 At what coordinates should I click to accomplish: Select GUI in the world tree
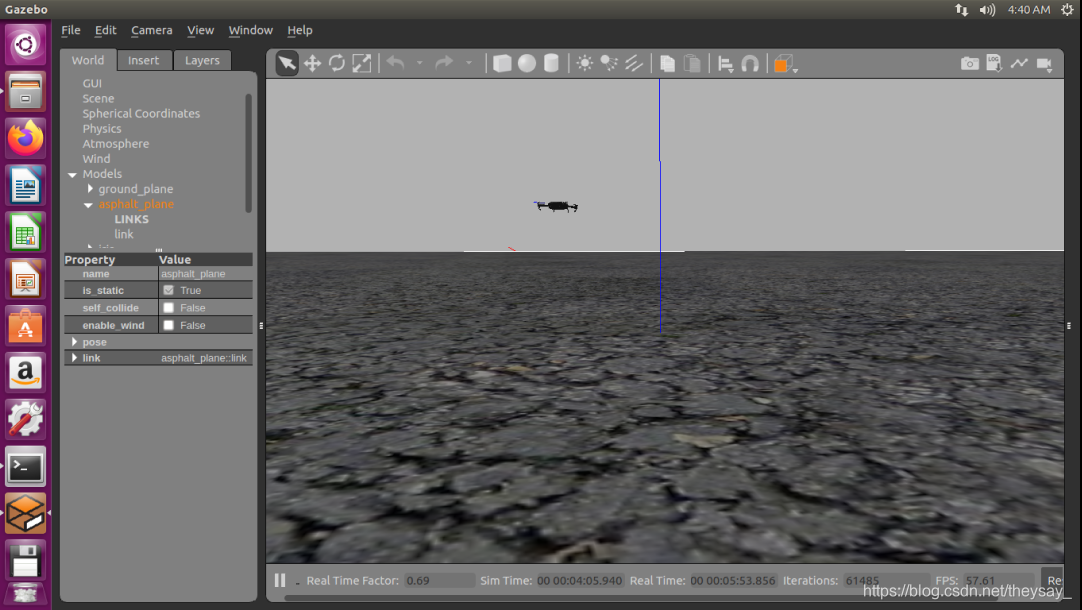[92, 83]
